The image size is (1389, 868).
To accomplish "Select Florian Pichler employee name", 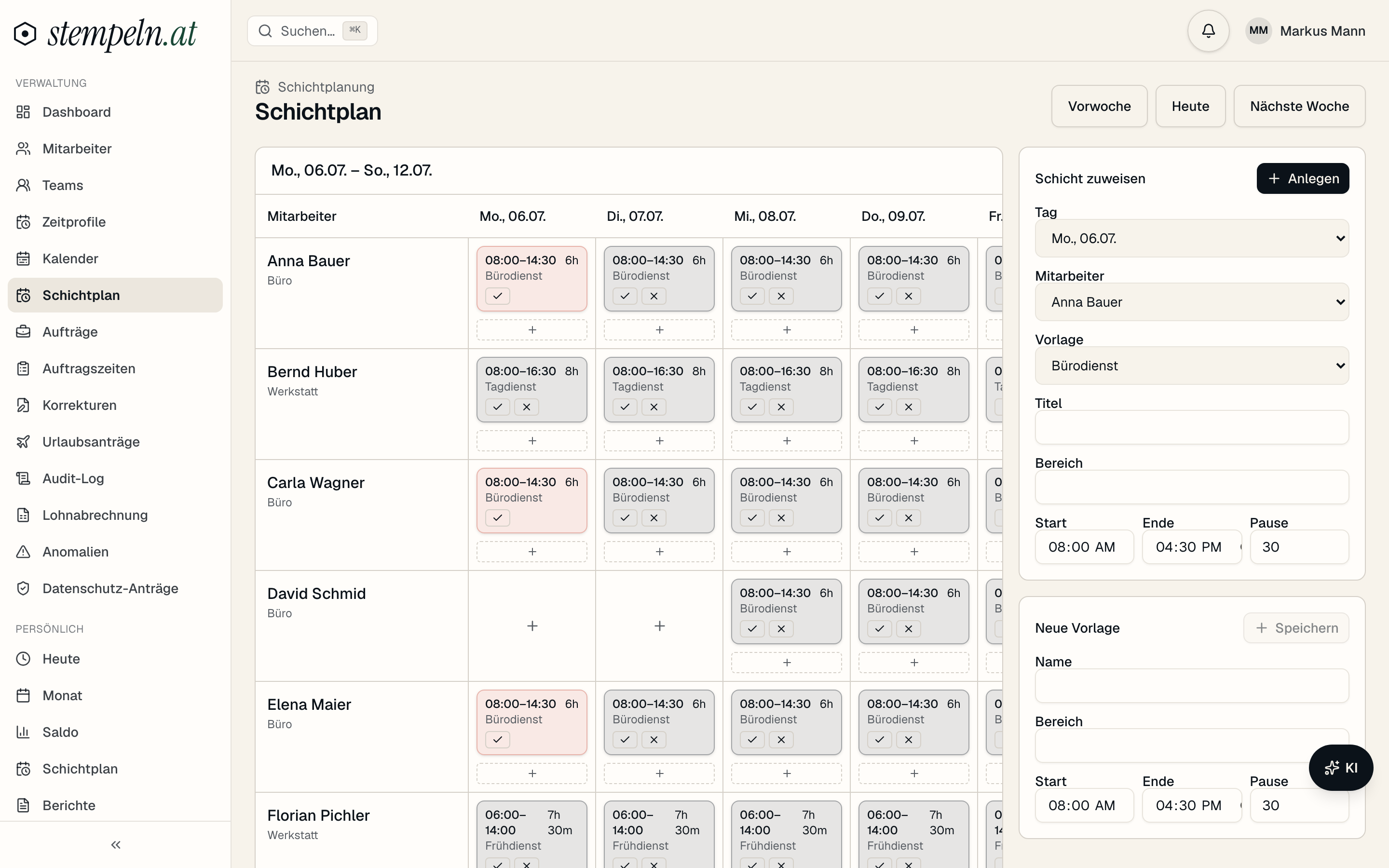I will pos(318,816).
